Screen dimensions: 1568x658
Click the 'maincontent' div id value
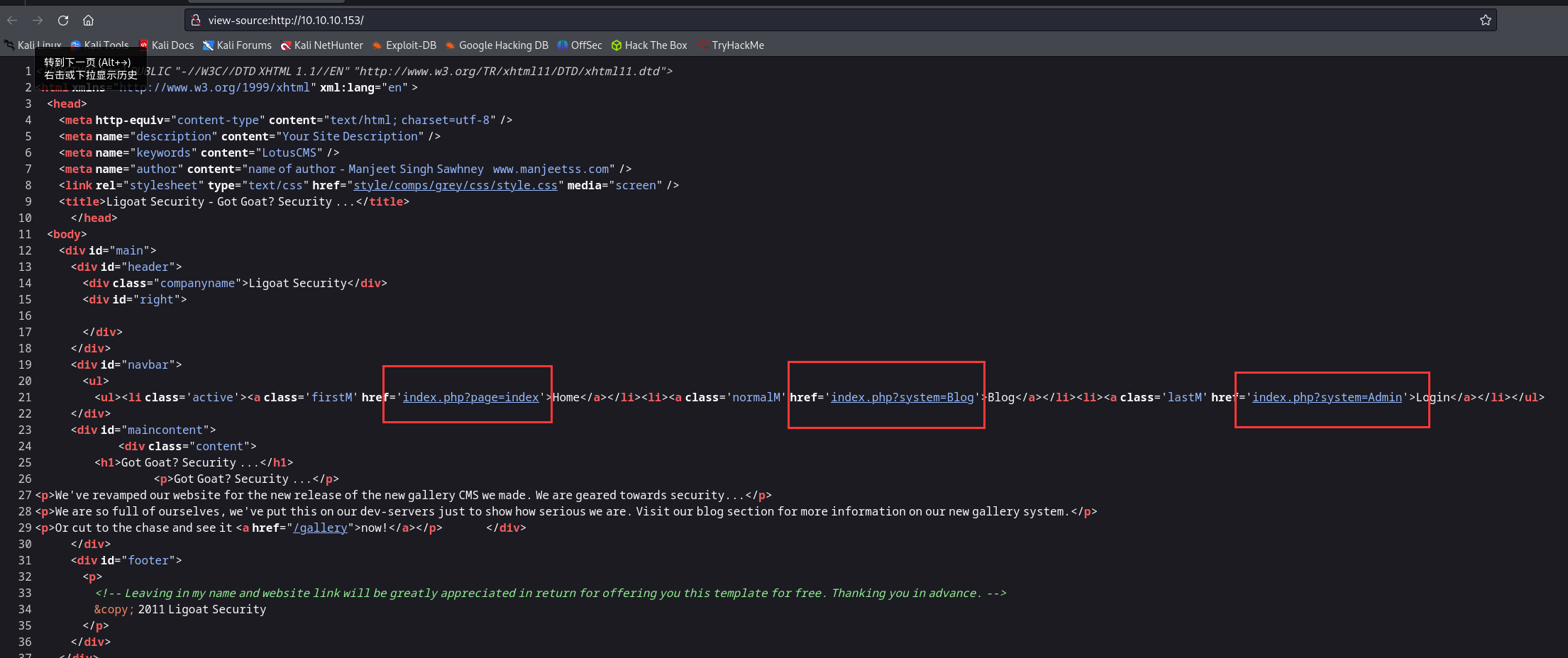pyautogui.click(x=165, y=430)
